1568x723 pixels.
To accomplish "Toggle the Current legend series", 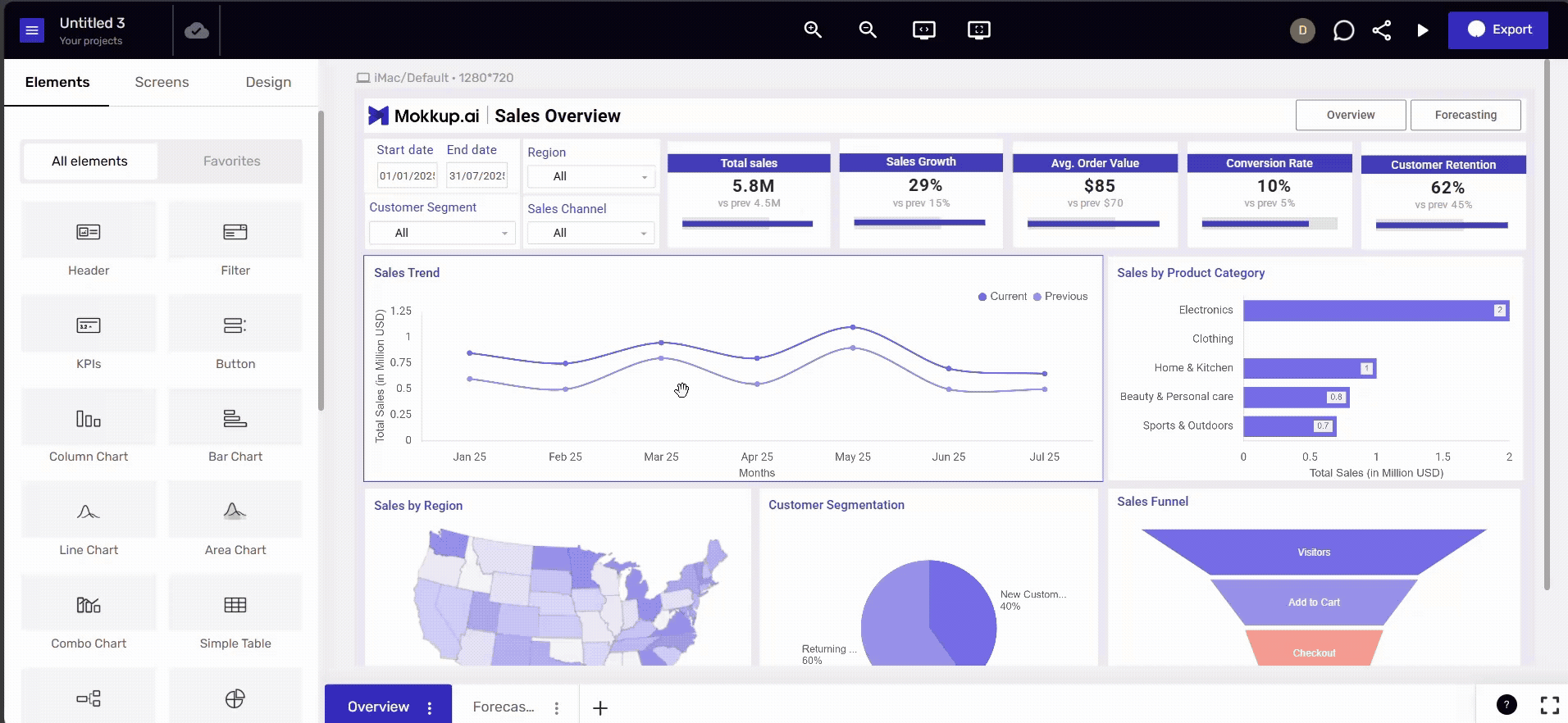I will click(x=1002, y=297).
